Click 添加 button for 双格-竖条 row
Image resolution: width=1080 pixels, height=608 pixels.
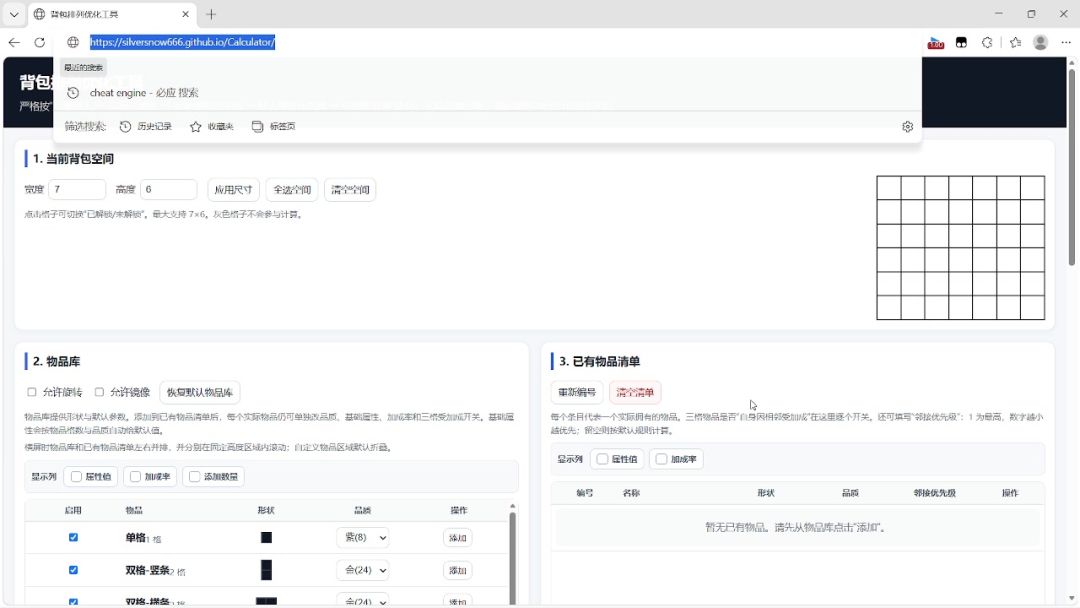point(457,570)
